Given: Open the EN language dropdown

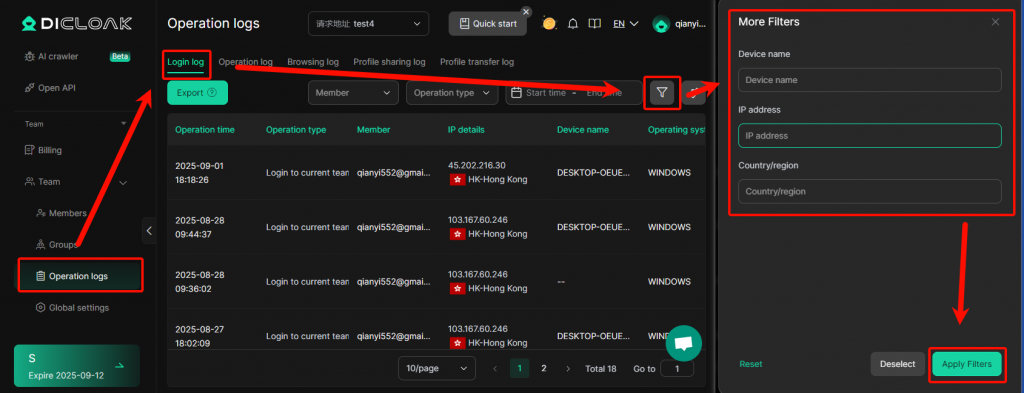Looking at the screenshot, I should [626, 24].
